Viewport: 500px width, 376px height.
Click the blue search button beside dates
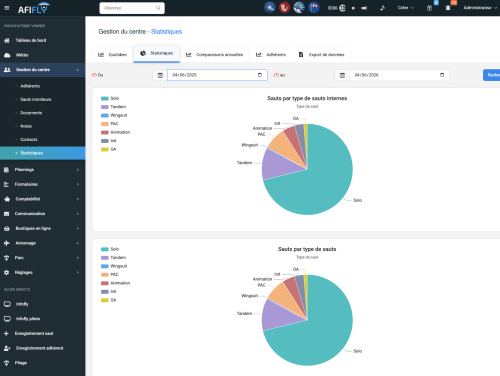coord(492,75)
